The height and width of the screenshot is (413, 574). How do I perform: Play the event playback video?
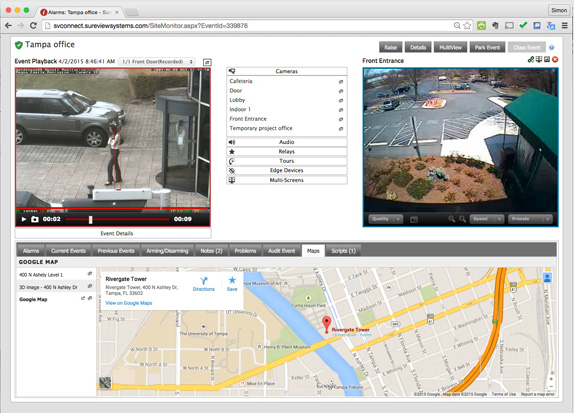[x=24, y=219]
